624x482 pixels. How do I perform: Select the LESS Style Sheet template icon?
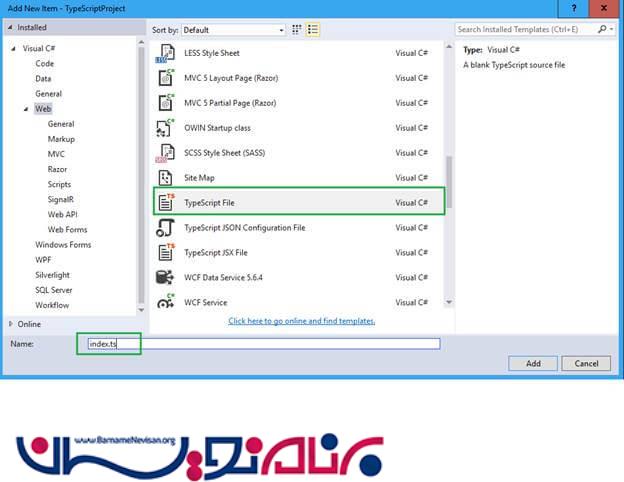[165, 53]
